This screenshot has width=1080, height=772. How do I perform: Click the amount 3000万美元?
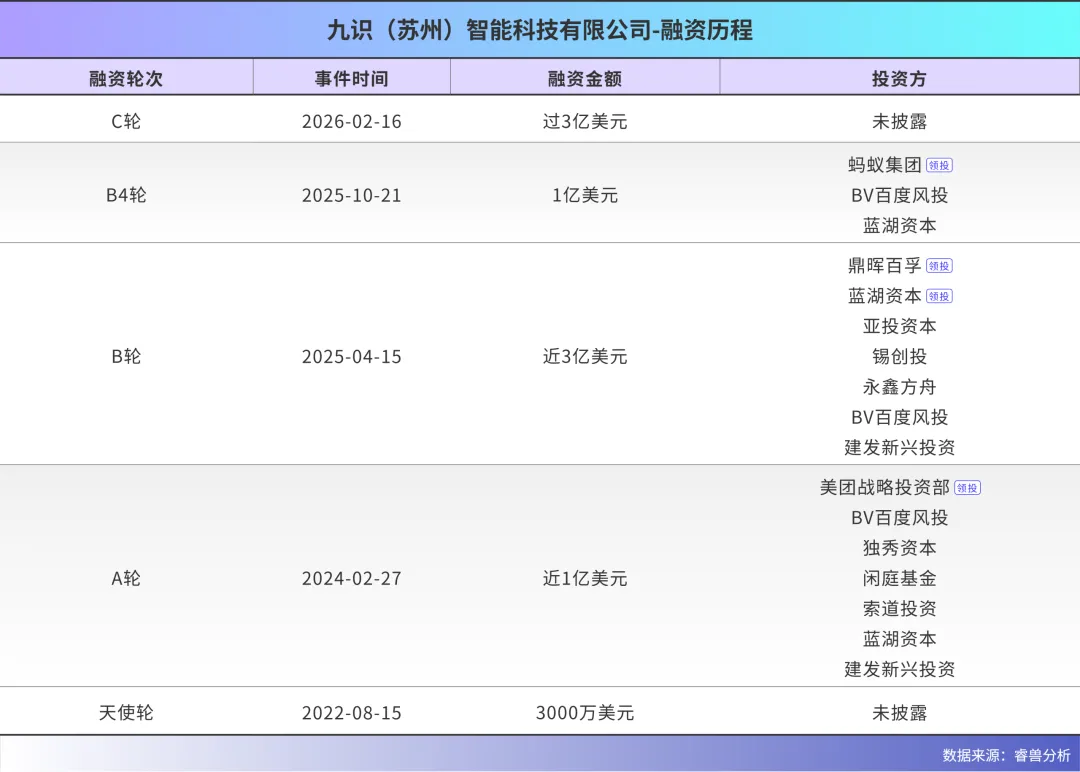tap(585, 712)
